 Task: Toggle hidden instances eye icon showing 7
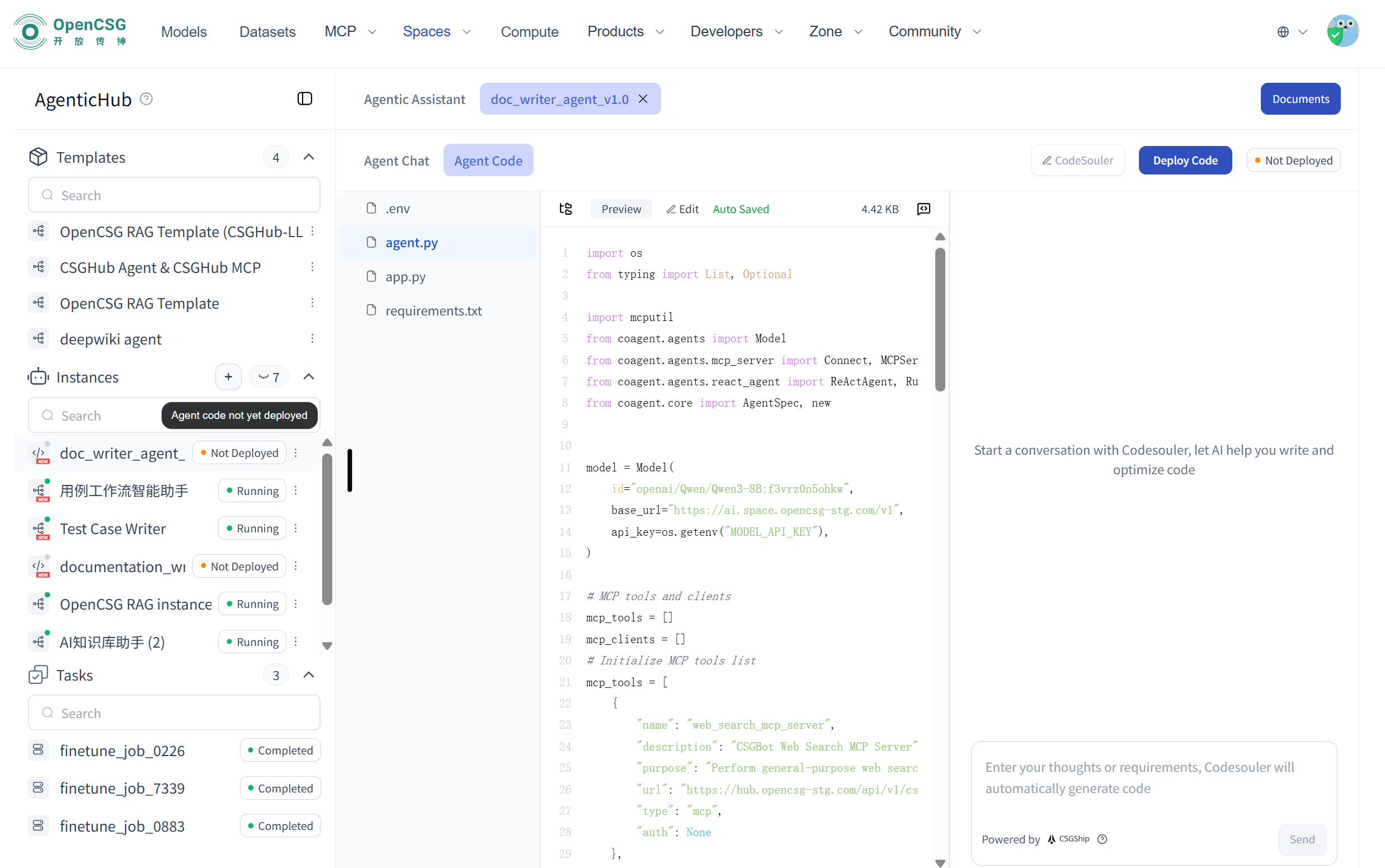(268, 376)
